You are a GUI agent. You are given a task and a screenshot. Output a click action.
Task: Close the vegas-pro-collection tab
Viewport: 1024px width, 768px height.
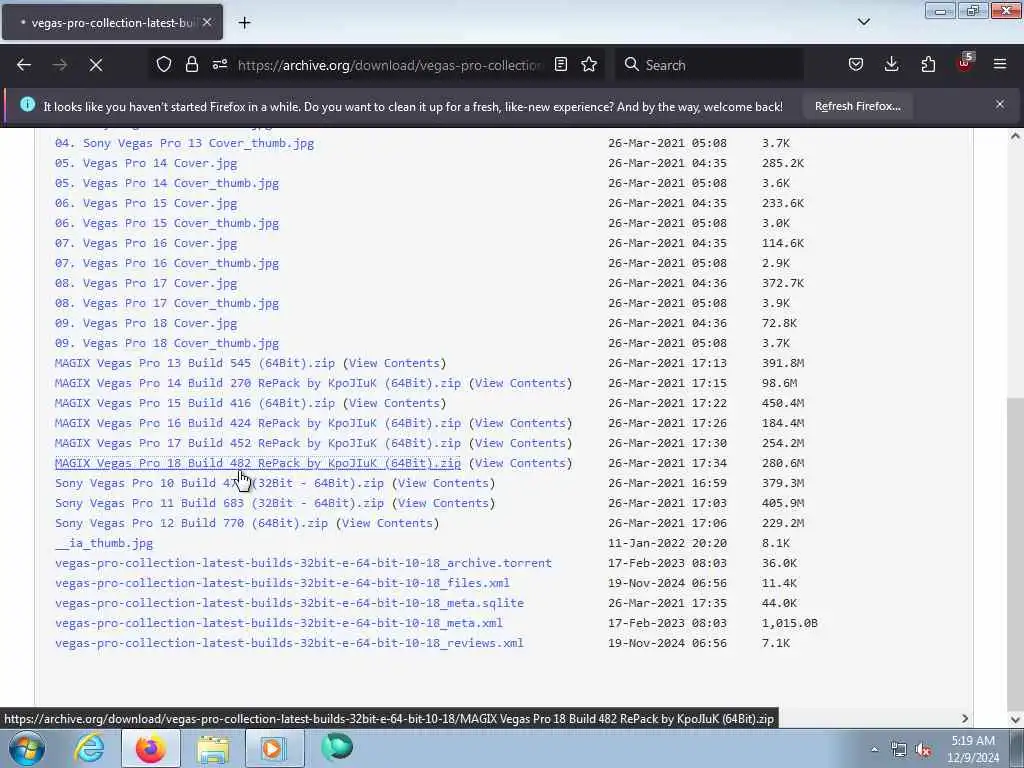pos(207,22)
